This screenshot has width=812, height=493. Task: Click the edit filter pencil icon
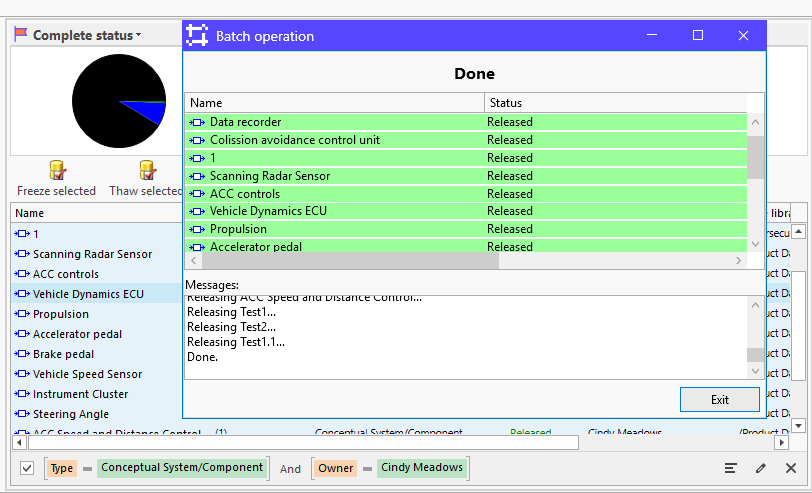pyautogui.click(x=760, y=468)
